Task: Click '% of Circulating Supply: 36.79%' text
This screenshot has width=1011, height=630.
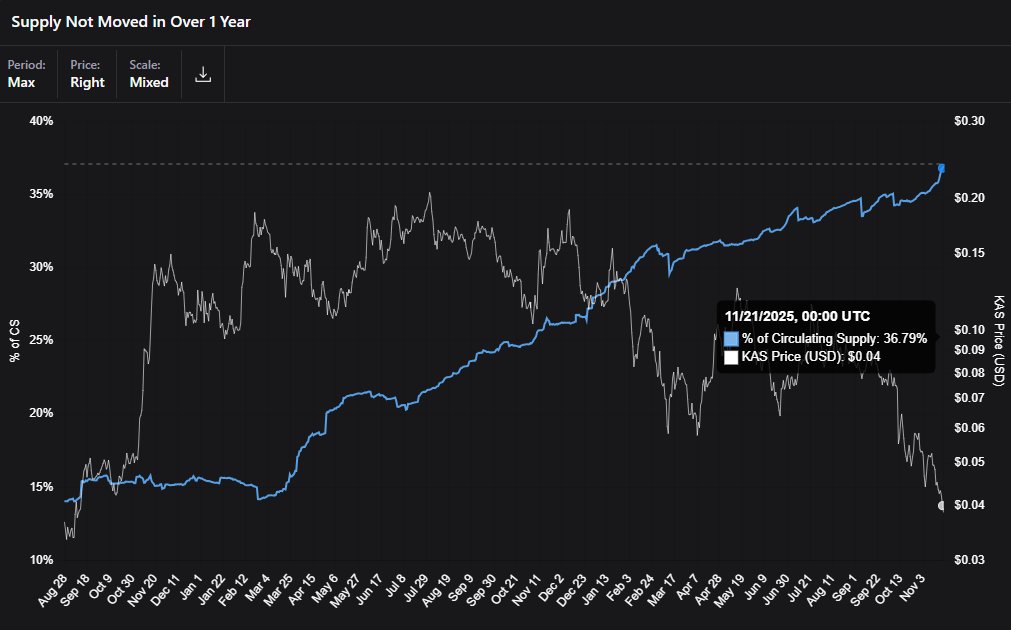Action: [x=834, y=339]
